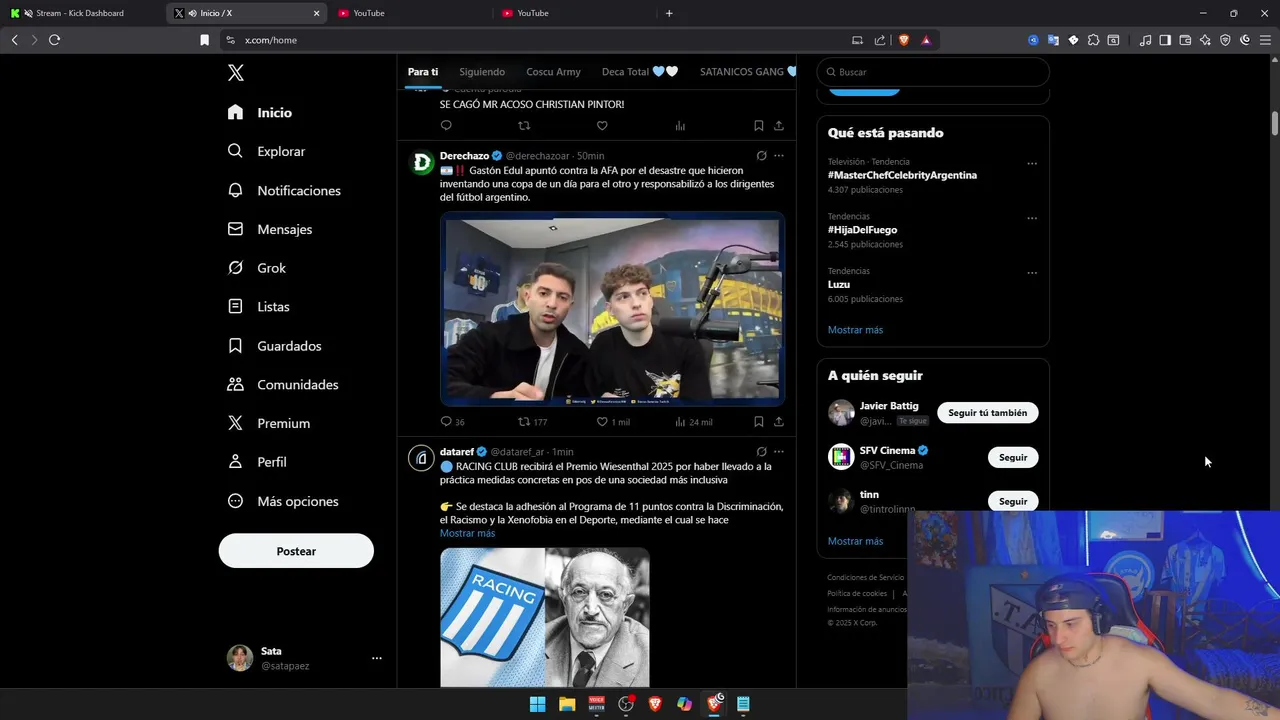Open Grok action on Derechazo post
Viewport: 1280px width, 720px height.
tap(761, 156)
